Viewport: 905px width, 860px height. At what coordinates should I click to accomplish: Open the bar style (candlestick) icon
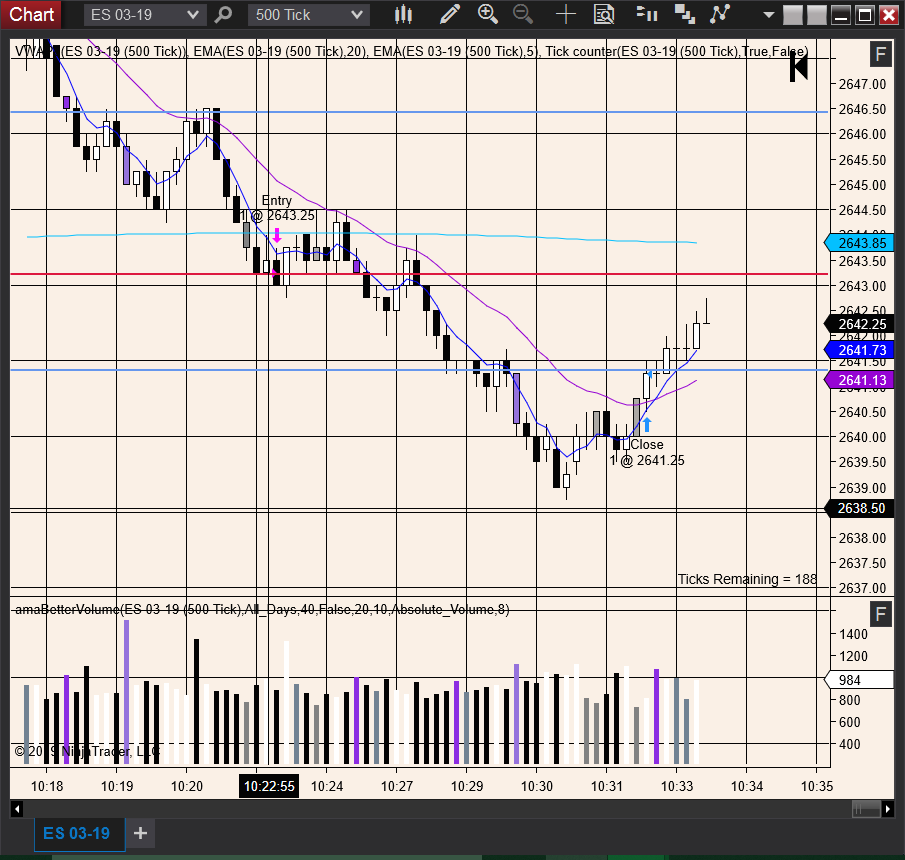[403, 14]
